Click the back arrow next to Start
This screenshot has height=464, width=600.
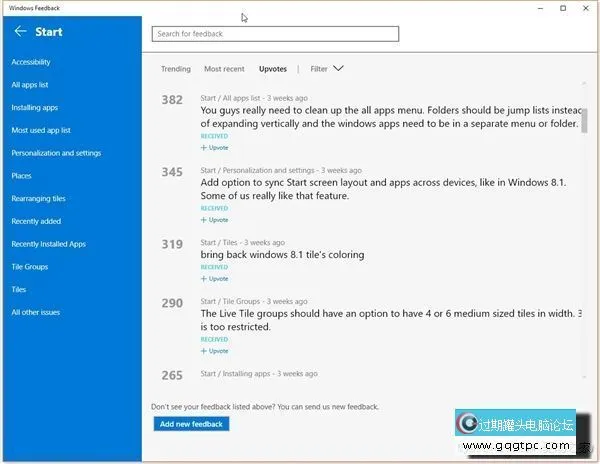20,32
